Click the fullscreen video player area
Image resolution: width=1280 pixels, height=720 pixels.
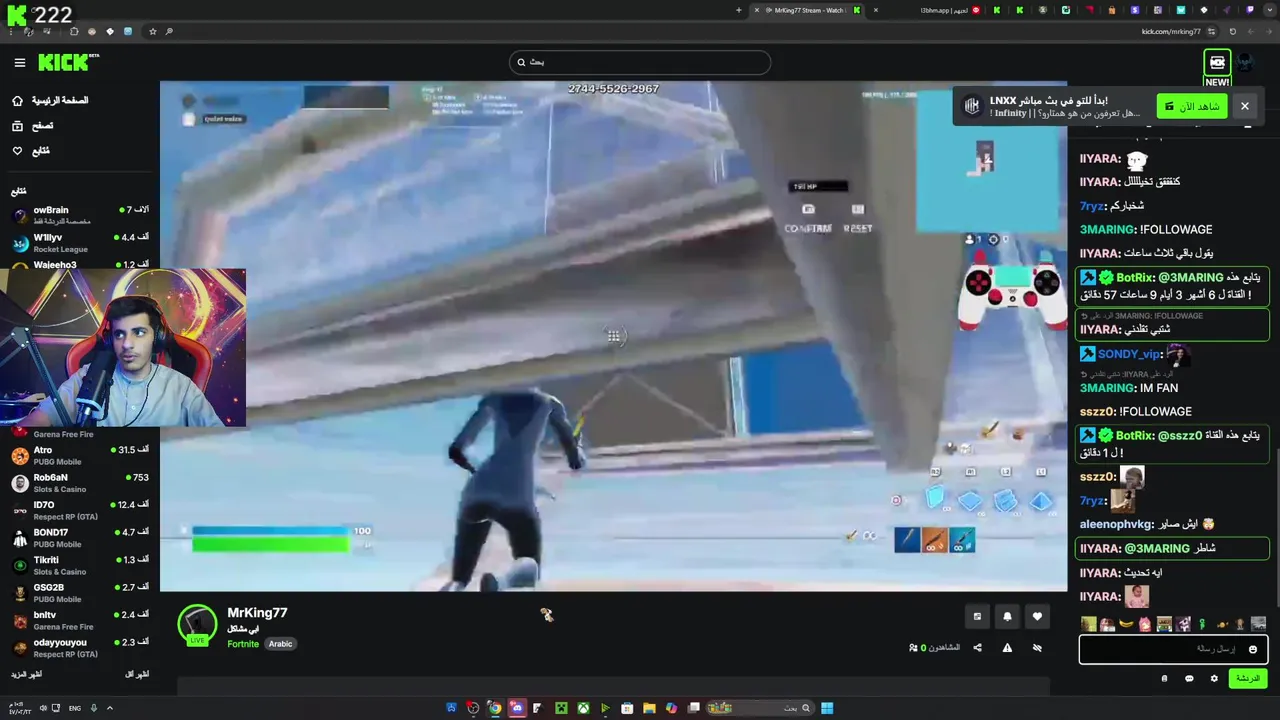tap(613, 336)
